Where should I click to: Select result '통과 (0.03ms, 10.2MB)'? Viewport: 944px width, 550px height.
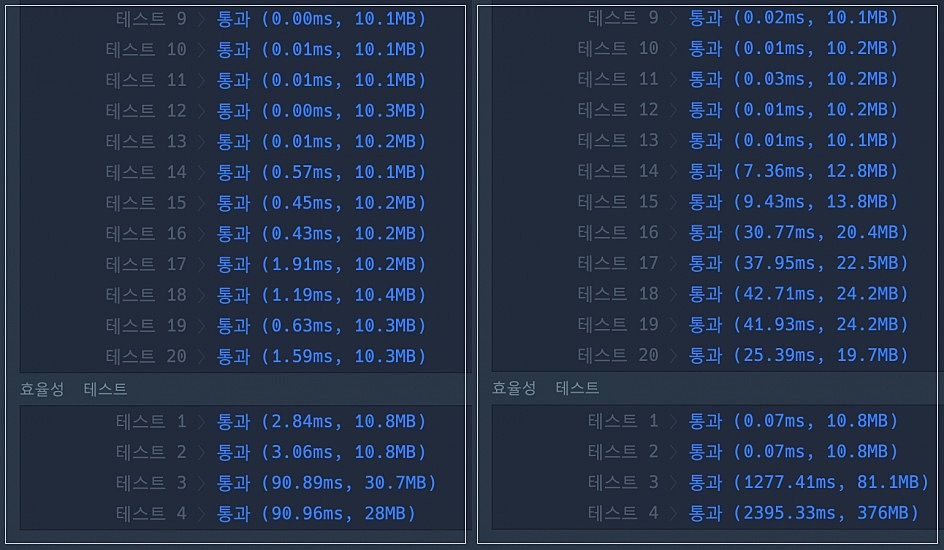(x=793, y=79)
